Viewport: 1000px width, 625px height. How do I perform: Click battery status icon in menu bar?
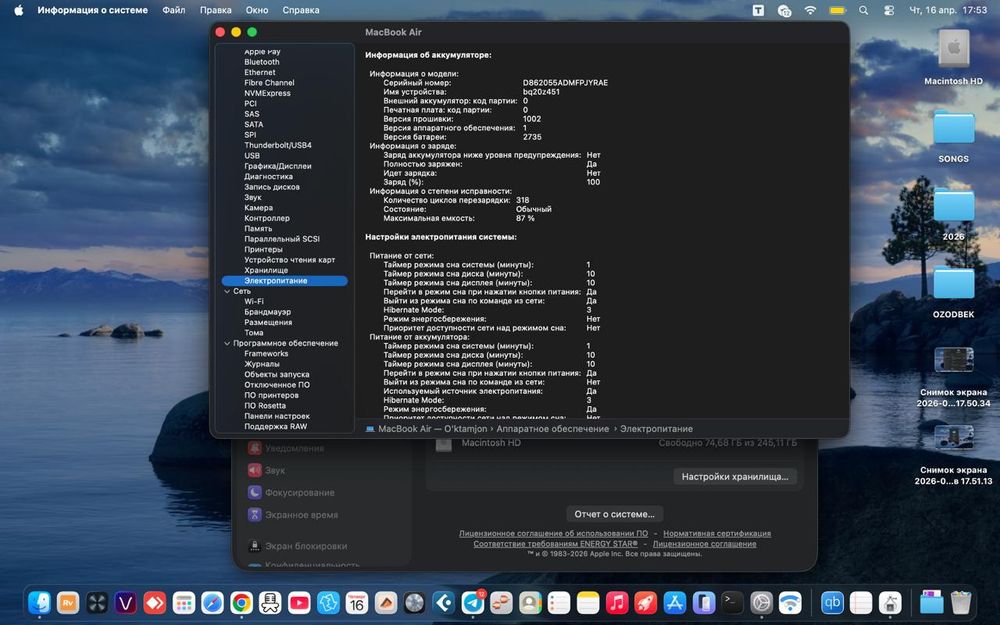[x=837, y=10]
